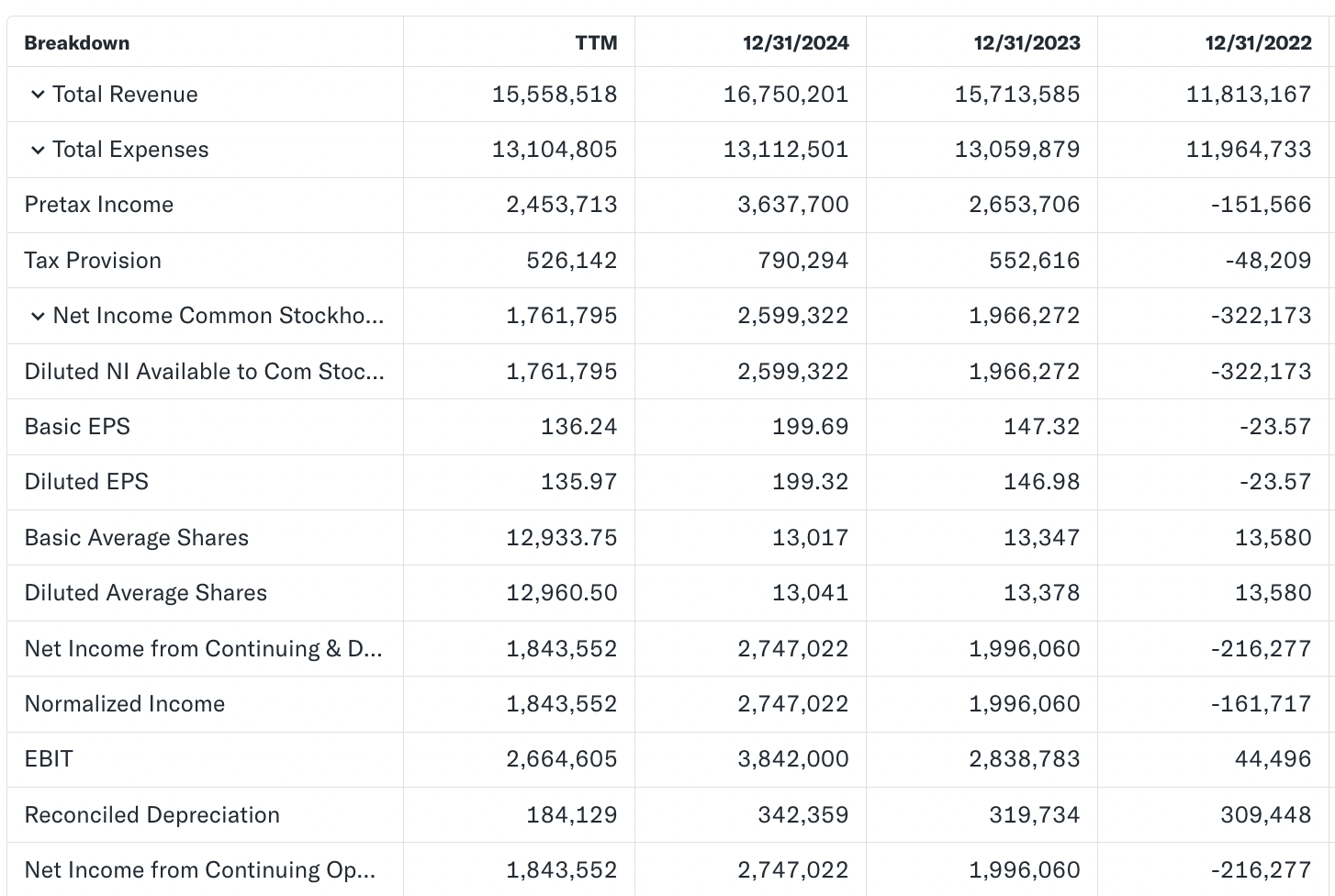Select the Breakdown column header
Viewport: 1335px width, 896px height.
[x=77, y=43]
